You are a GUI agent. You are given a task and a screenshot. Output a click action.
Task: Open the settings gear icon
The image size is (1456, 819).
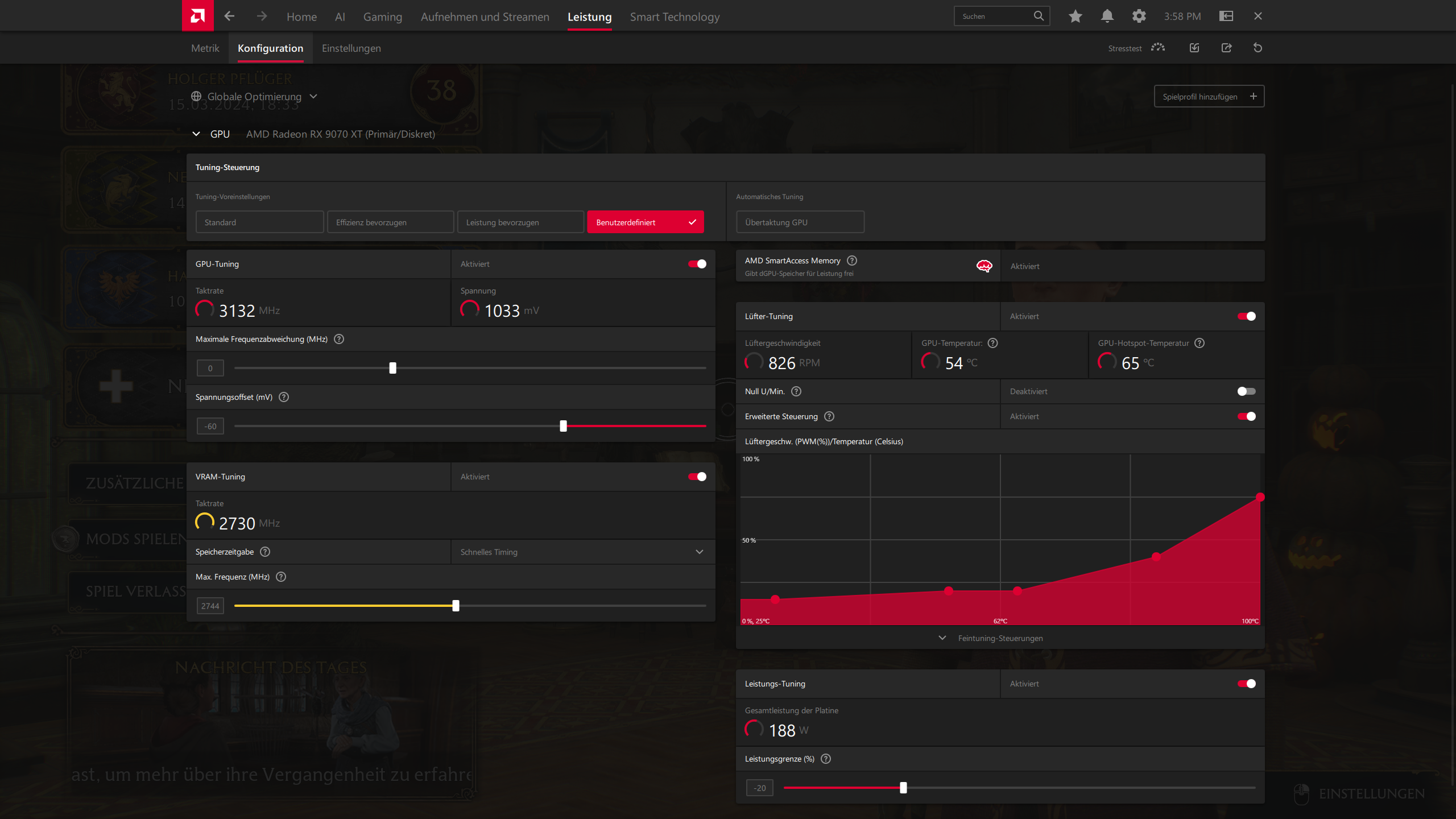pyautogui.click(x=1139, y=16)
